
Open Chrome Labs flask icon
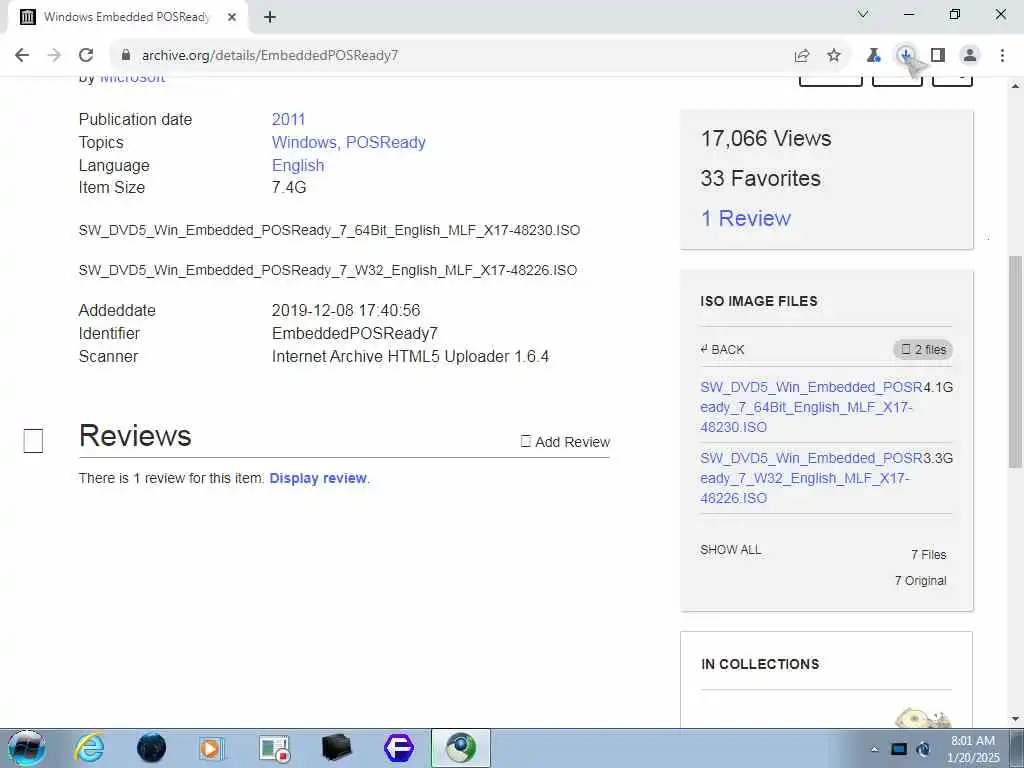(x=873, y=56)
